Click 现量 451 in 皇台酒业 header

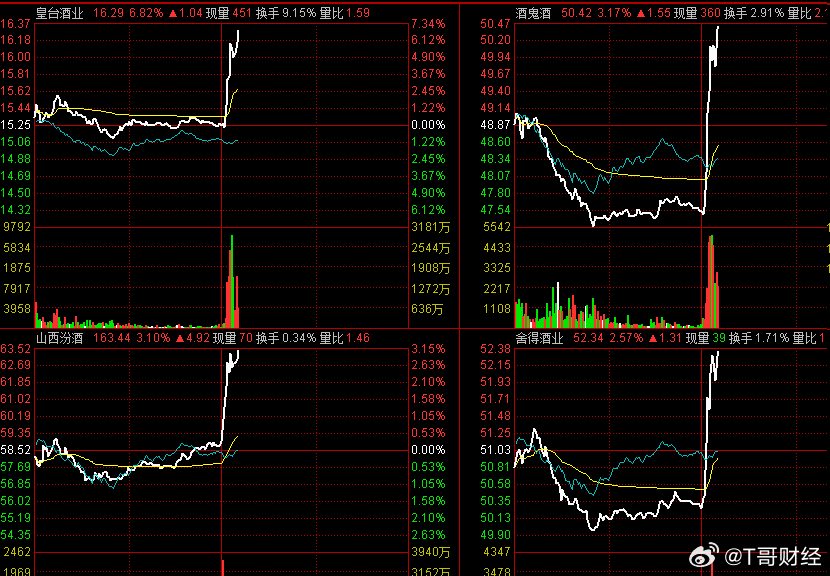click(x=228, y=13)
